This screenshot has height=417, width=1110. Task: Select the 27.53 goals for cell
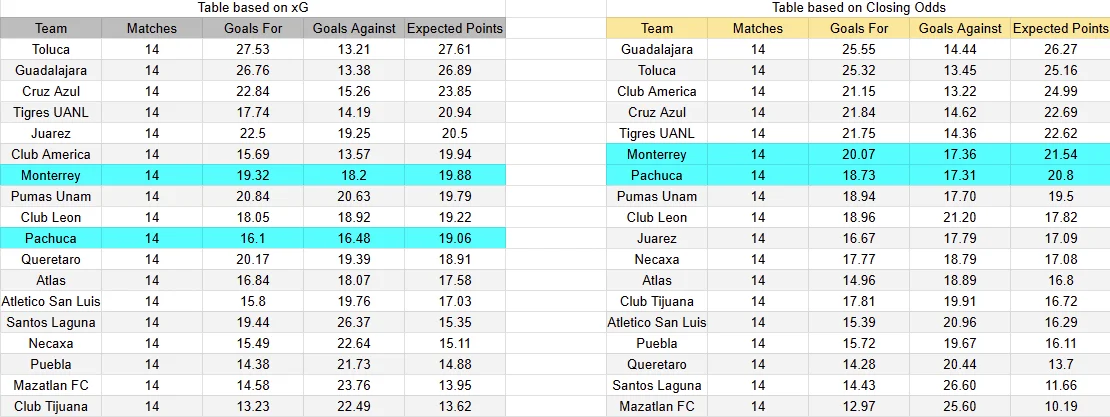pyautogui.click(x=253, y=49)
